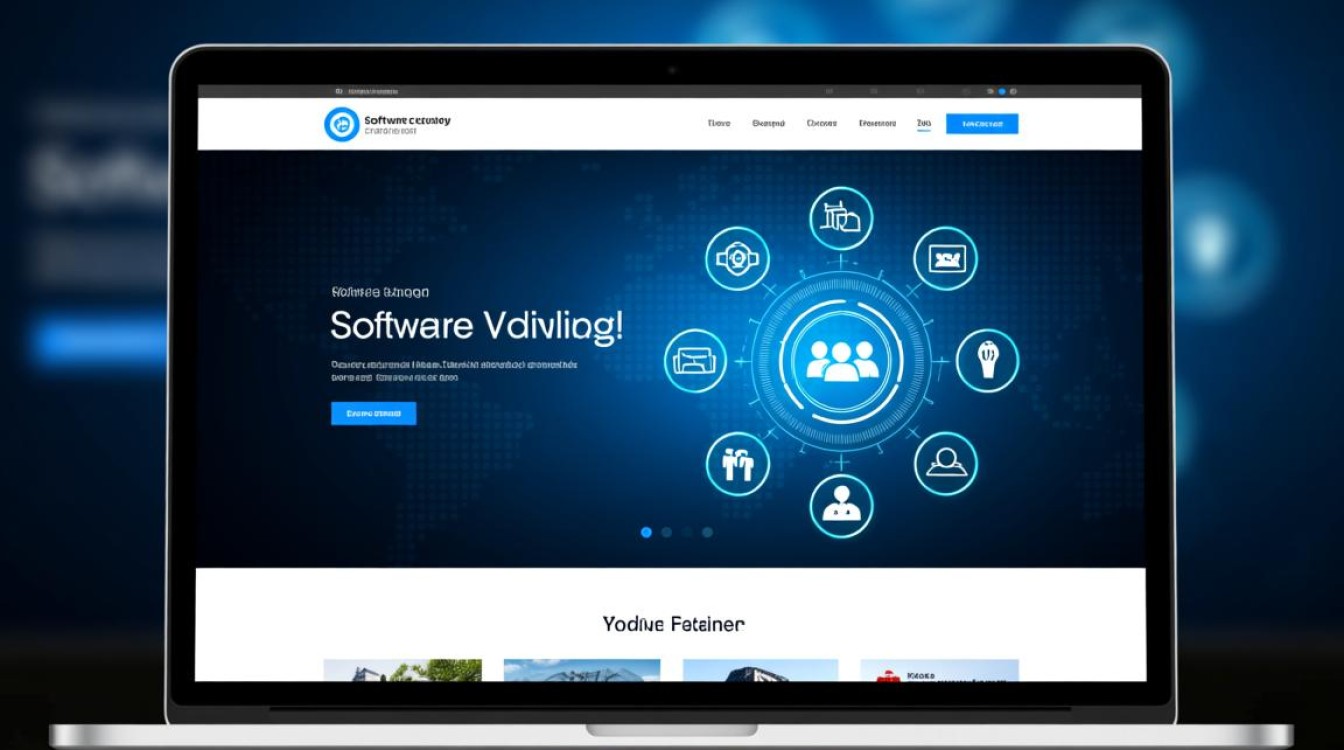
Task: Switch to the second carousel slide dot
Action: click(667, 532)
